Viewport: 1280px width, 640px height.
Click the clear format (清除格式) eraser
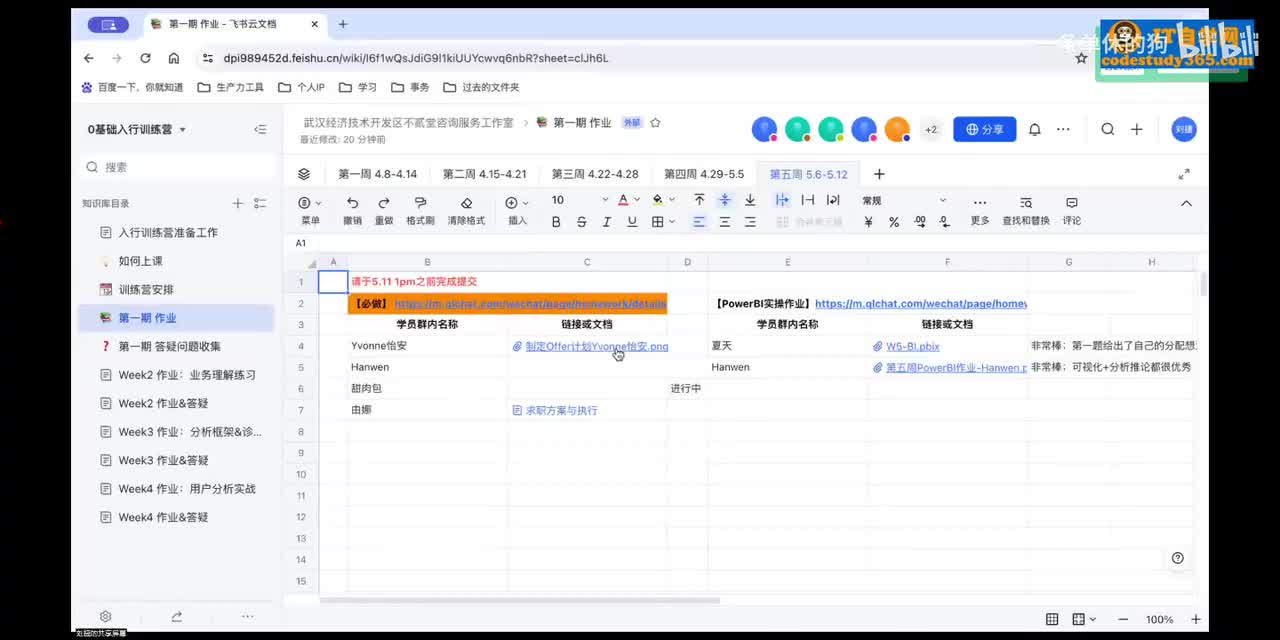(466, 202)
